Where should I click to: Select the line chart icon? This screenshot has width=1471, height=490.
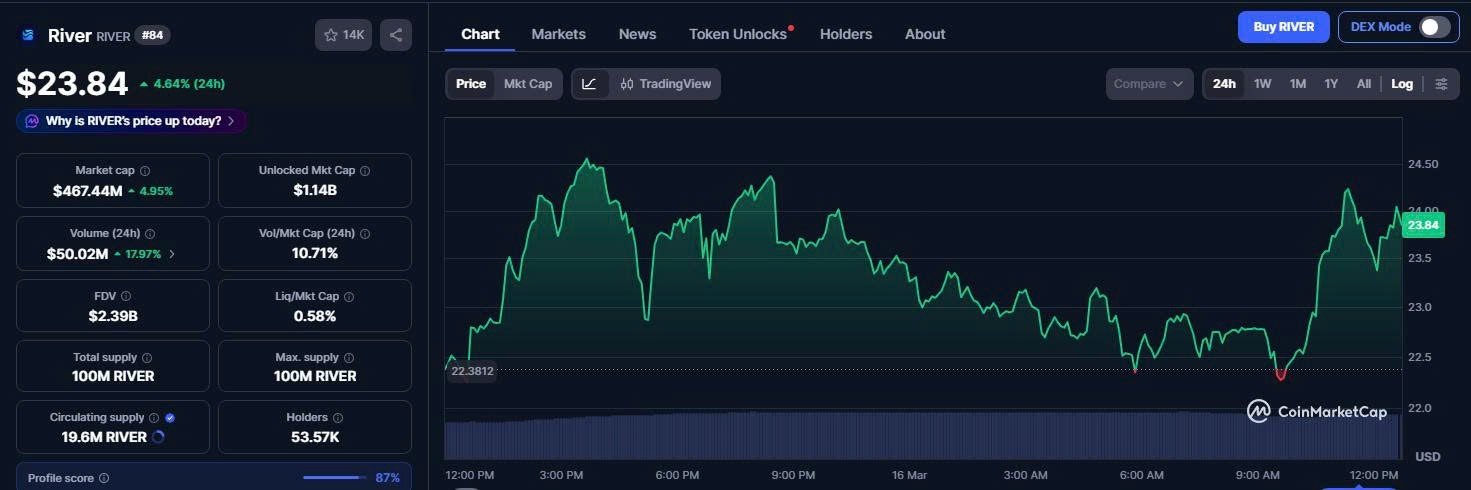(x=589, y=84)
